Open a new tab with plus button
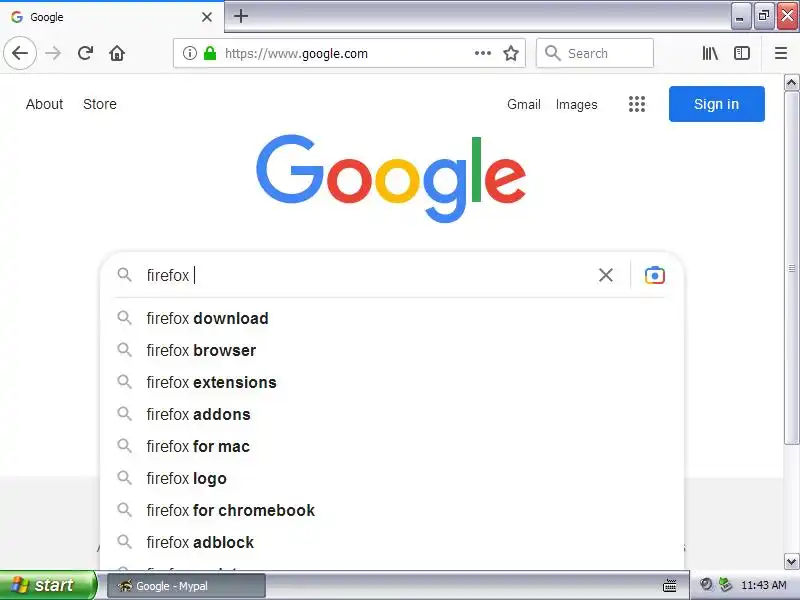Viewport: 800px width, 600px height. point(241,16)
